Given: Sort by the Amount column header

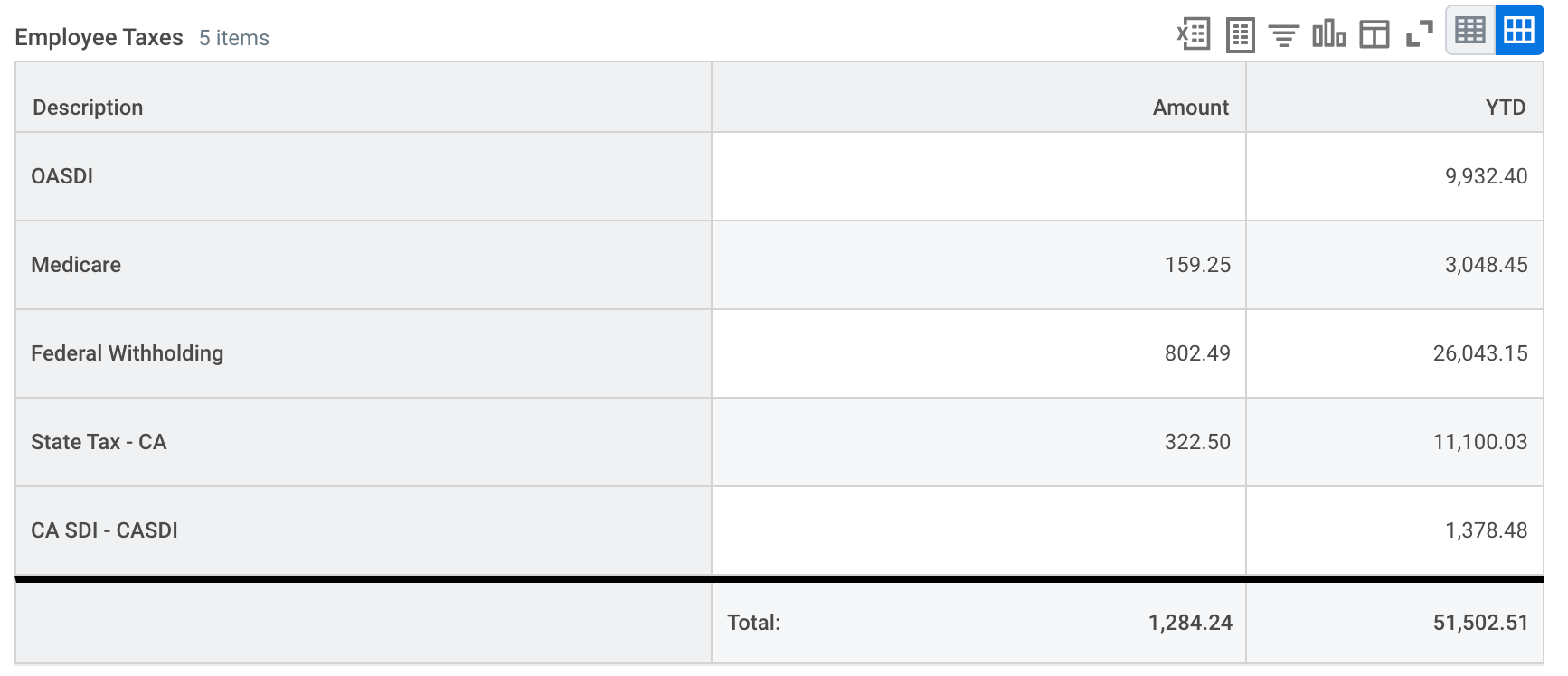Looking at the screenshot, I should coord(1190,108).
